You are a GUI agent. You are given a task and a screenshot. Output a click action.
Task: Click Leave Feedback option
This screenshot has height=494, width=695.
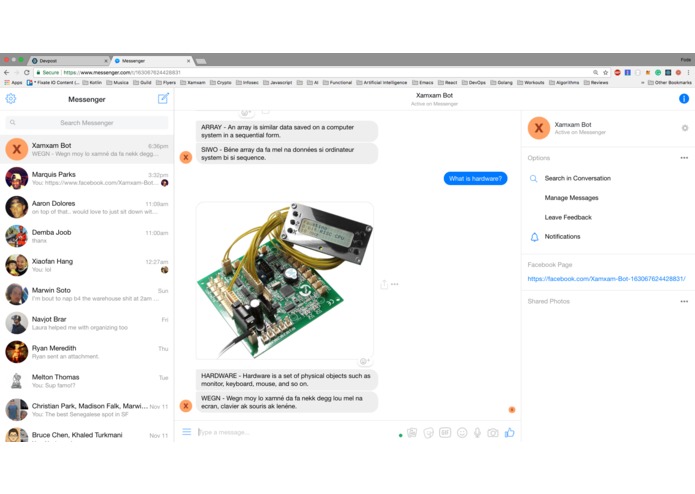point(568,217)
